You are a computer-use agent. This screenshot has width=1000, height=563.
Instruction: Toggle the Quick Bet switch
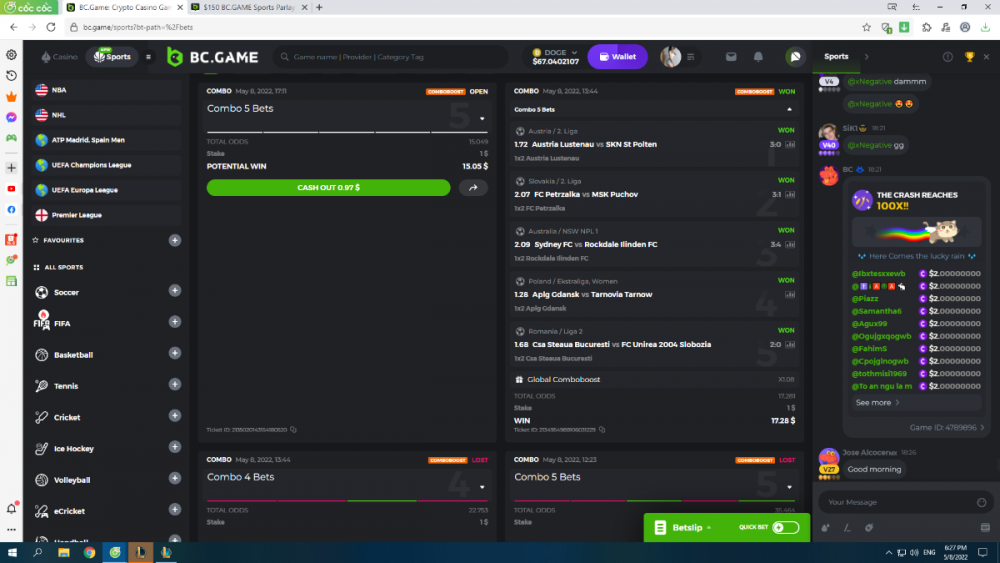(786, 527)
